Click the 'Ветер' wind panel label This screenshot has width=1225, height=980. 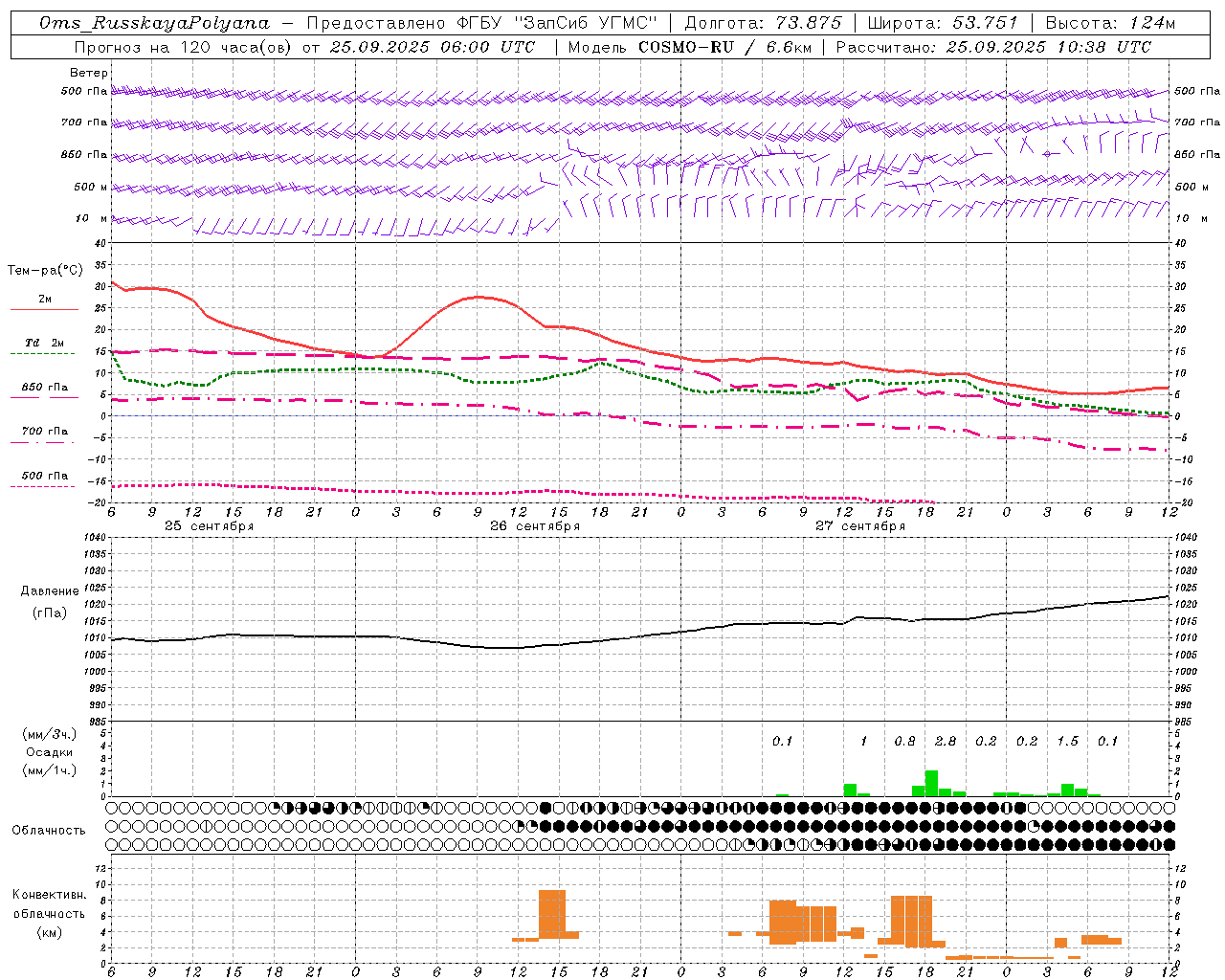[x=89, y=73]
